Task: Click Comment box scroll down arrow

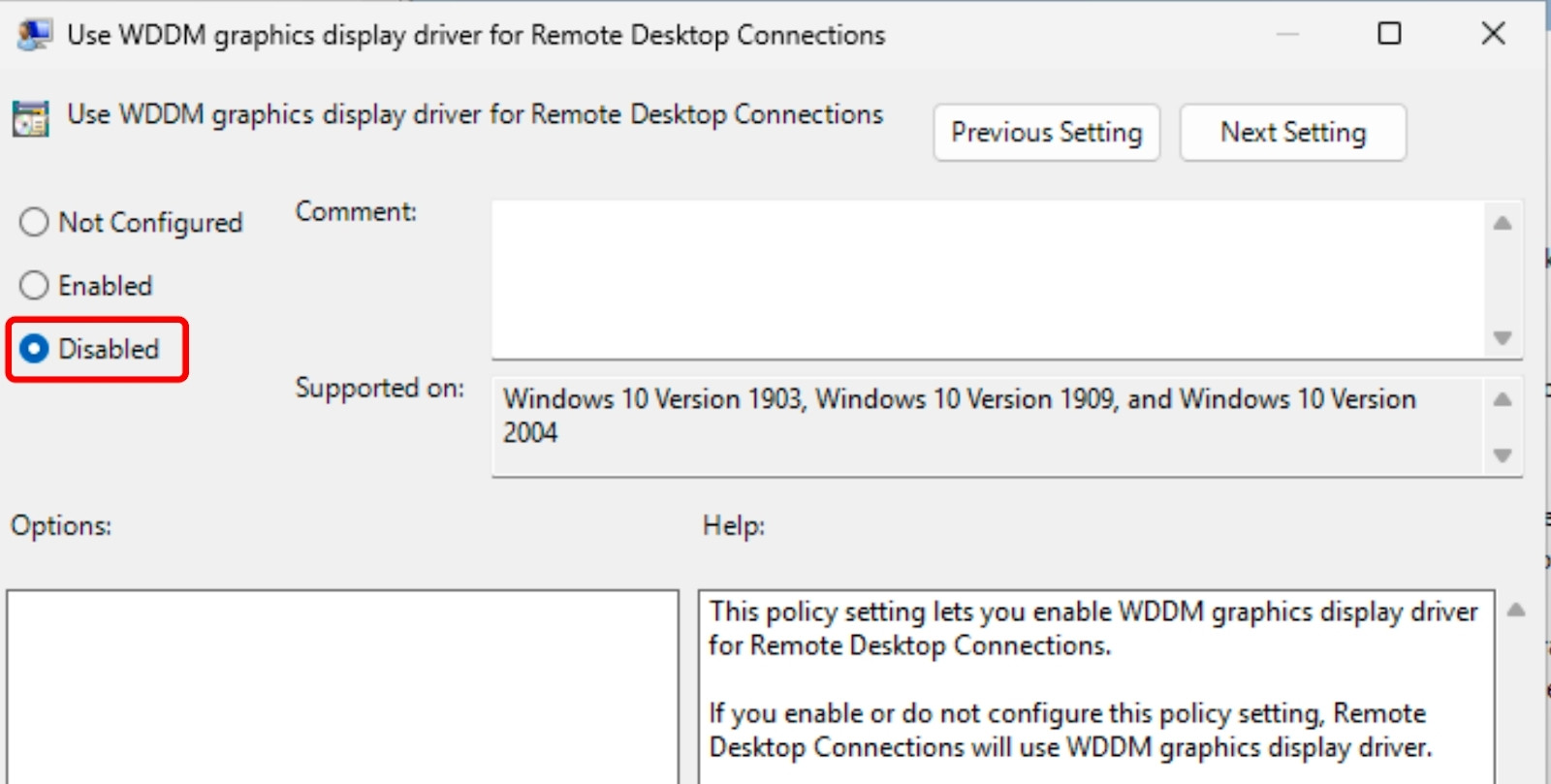Action: [1503, 338]
